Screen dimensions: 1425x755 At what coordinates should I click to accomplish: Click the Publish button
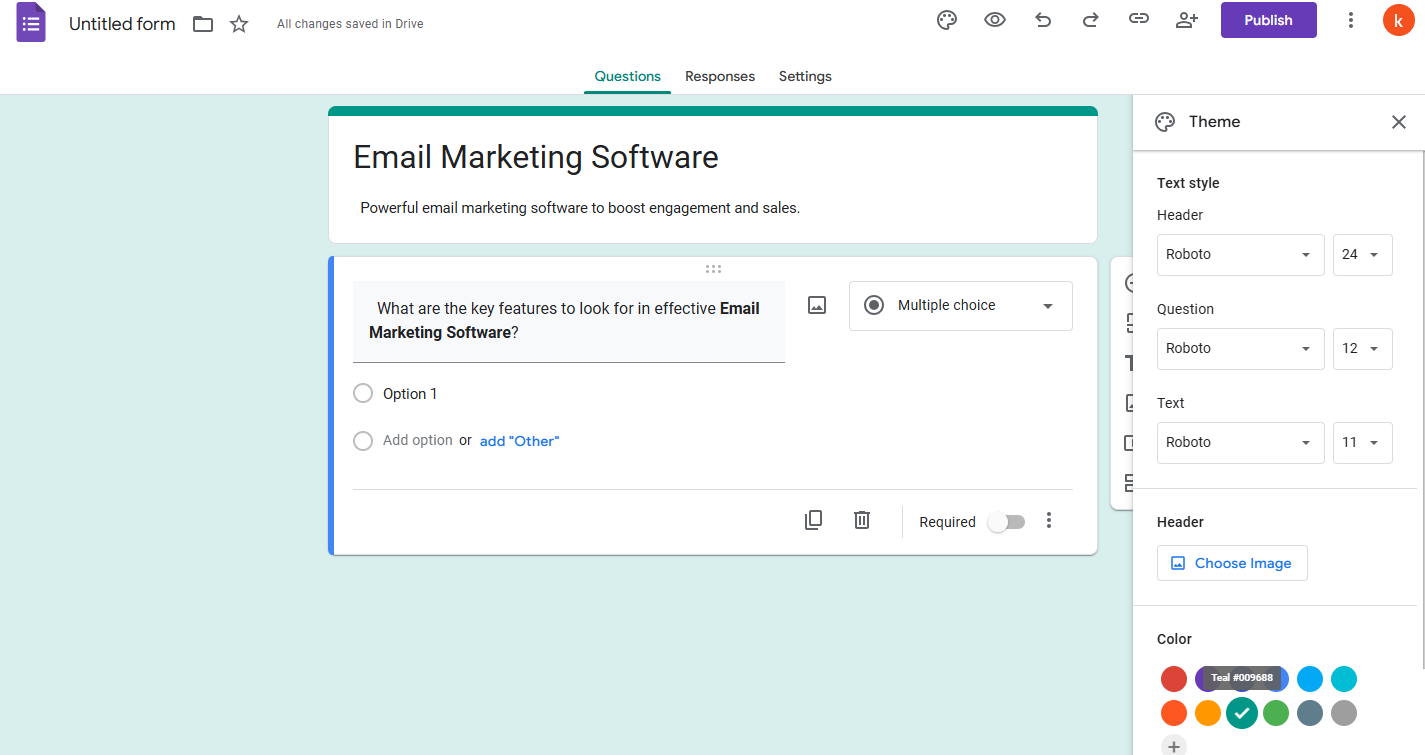1268,20
